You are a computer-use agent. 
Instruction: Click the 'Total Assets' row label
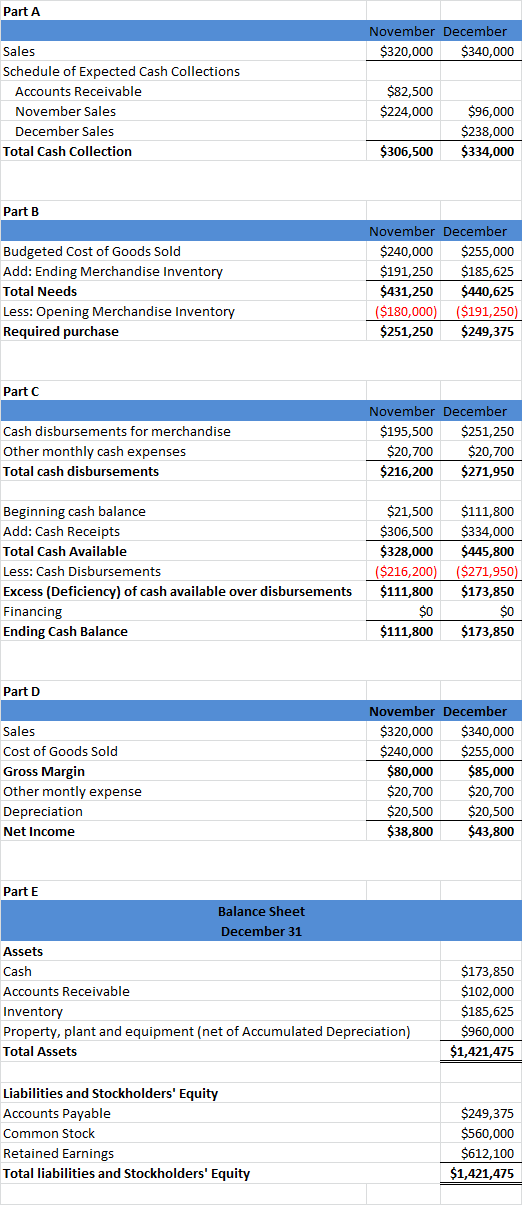40,1051
